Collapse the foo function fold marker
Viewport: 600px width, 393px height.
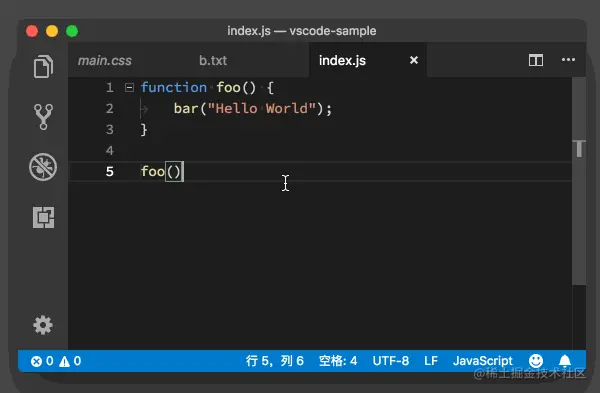[129, 88]
